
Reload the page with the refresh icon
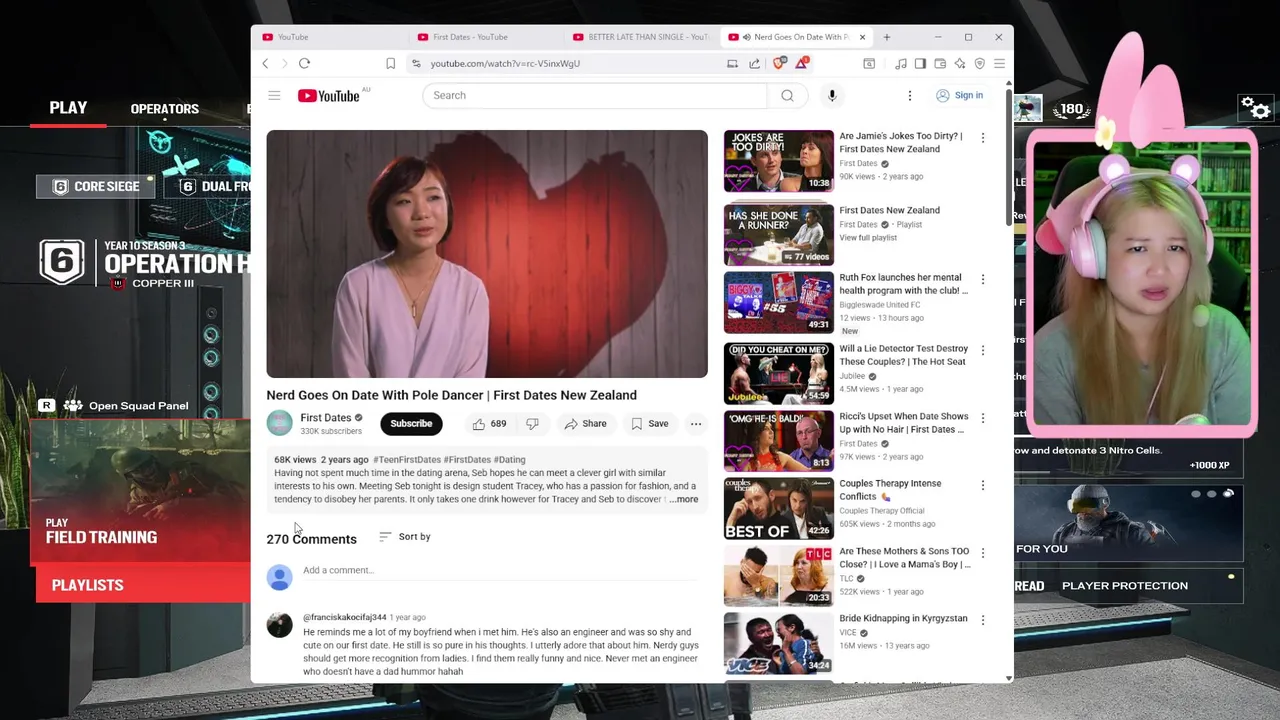pos(304,63)
